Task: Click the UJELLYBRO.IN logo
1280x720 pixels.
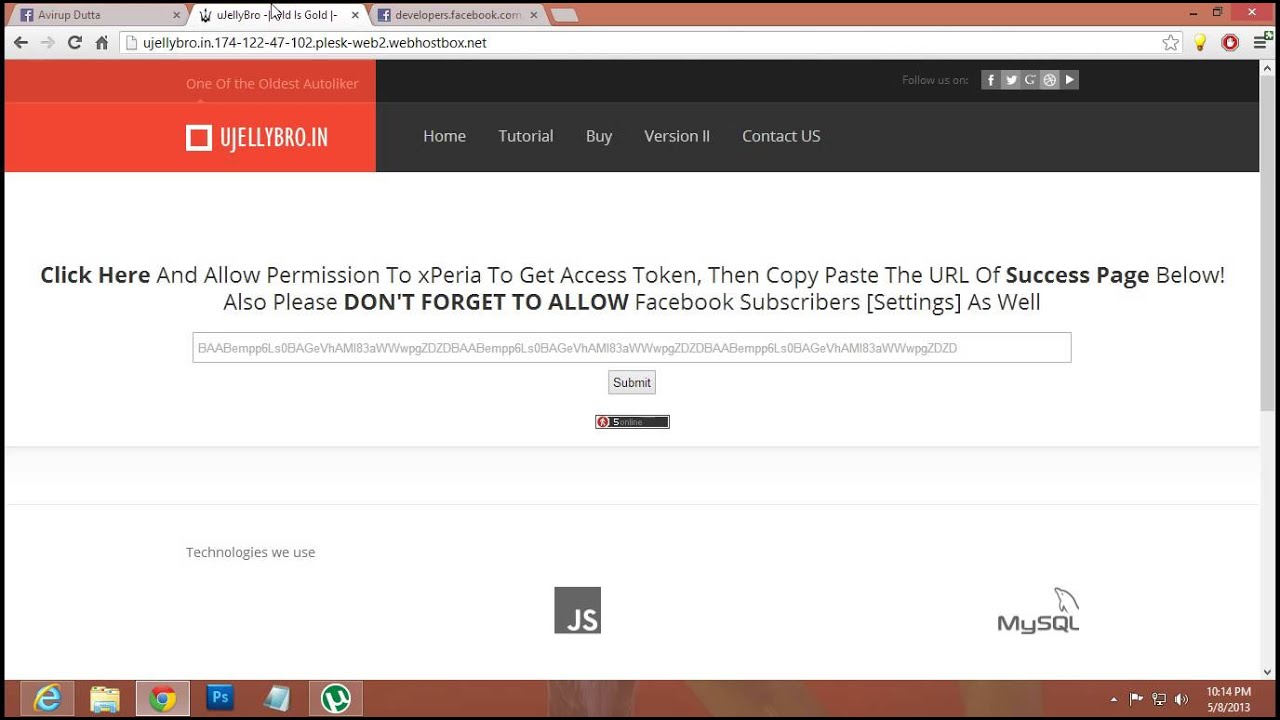Action: tap(257, 138)
